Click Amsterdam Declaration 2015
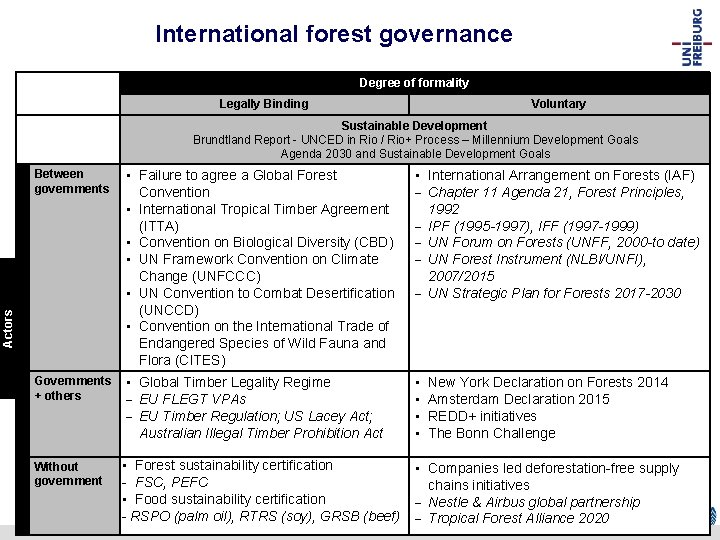720x540 pixels. (x=518, y=399)
